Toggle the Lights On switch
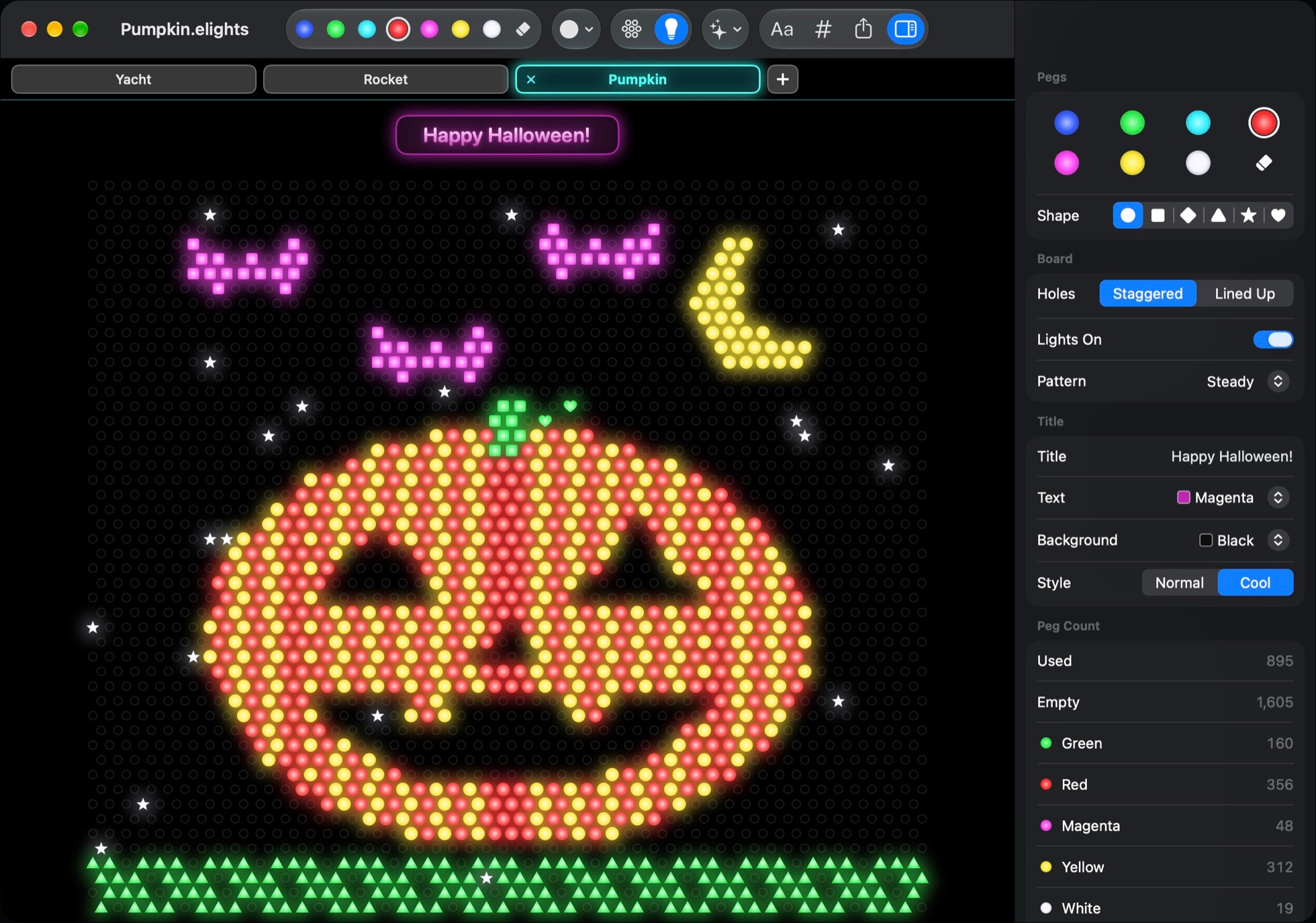This screenshot has height=923, width=1316. click(1273, 340)
